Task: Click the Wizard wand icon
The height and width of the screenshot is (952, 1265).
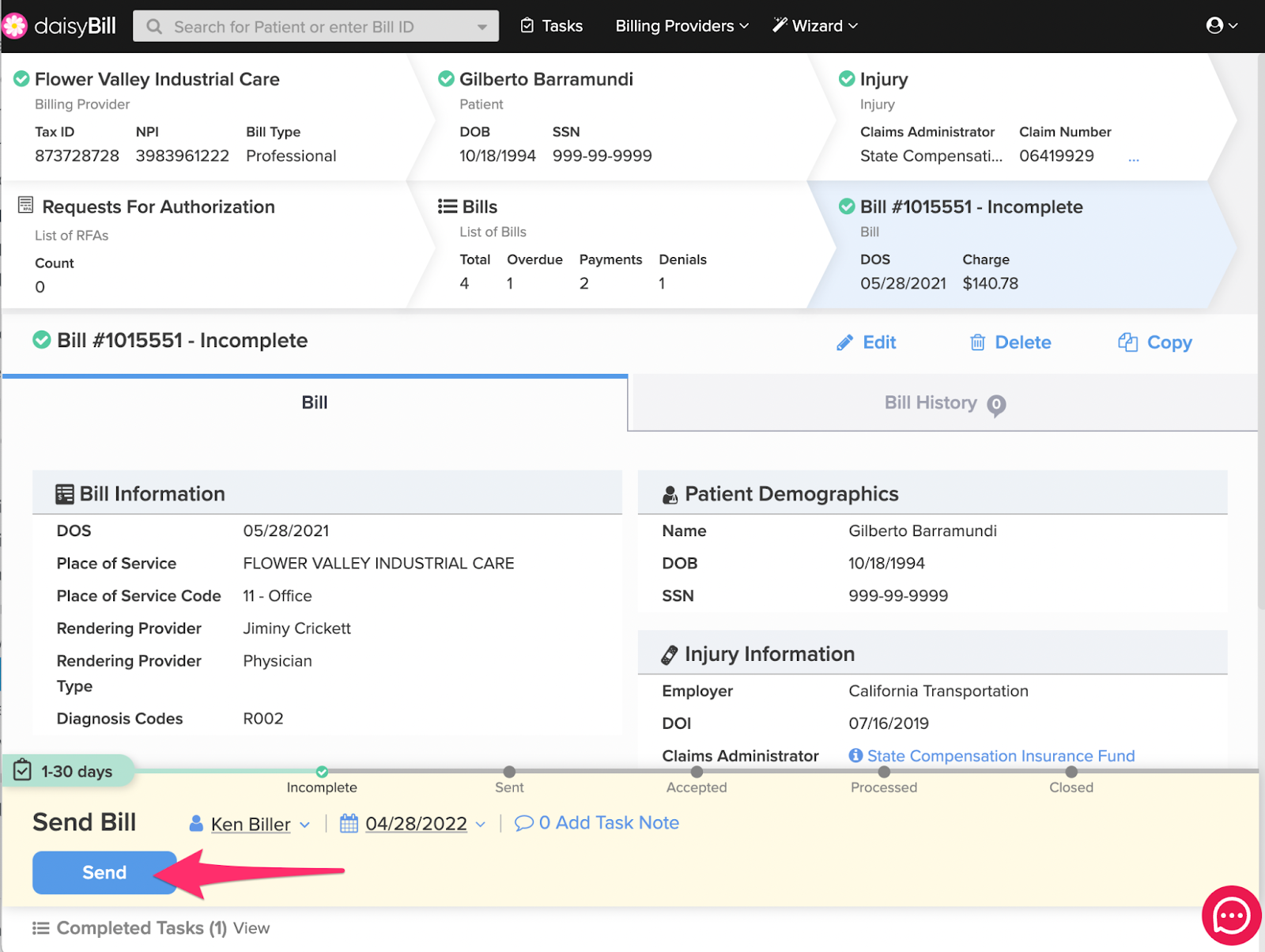Action: click(x=780, y=25)
